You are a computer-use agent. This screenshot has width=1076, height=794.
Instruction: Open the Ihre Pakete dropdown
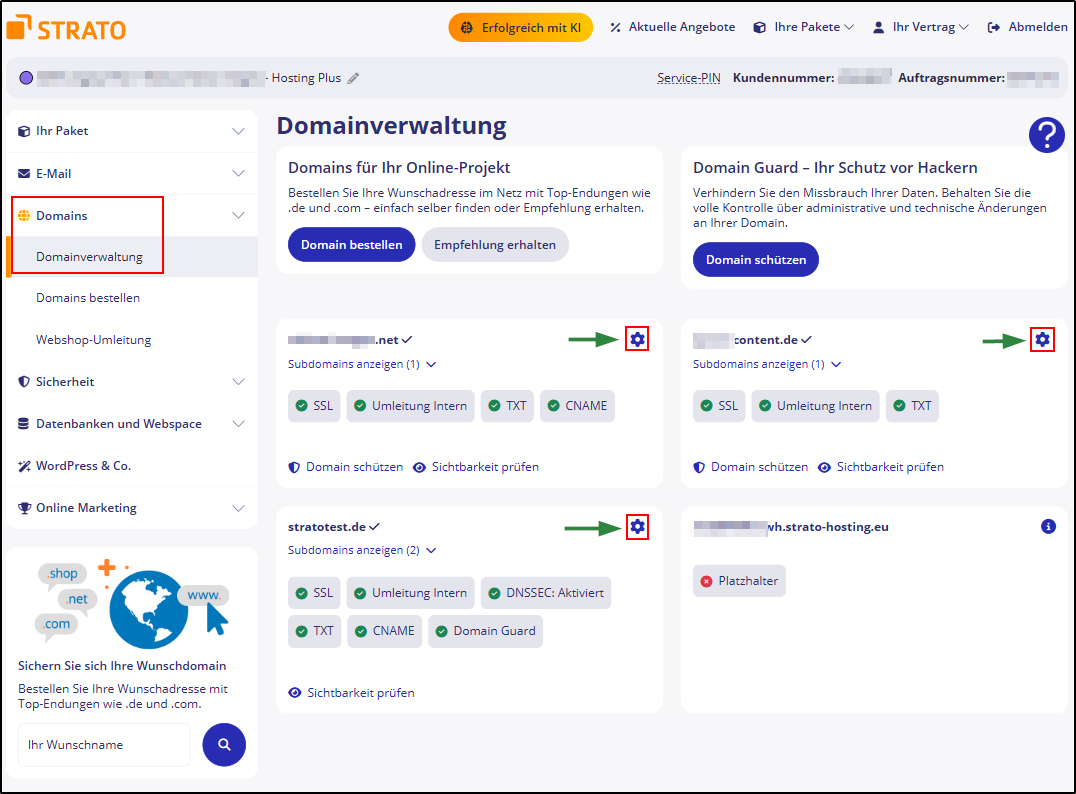tap(805, 27)
